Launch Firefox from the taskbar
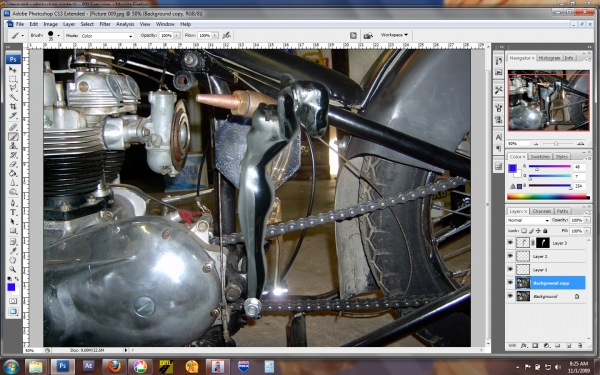This screenshot has width=600, height=375. (x=114, y=367)
